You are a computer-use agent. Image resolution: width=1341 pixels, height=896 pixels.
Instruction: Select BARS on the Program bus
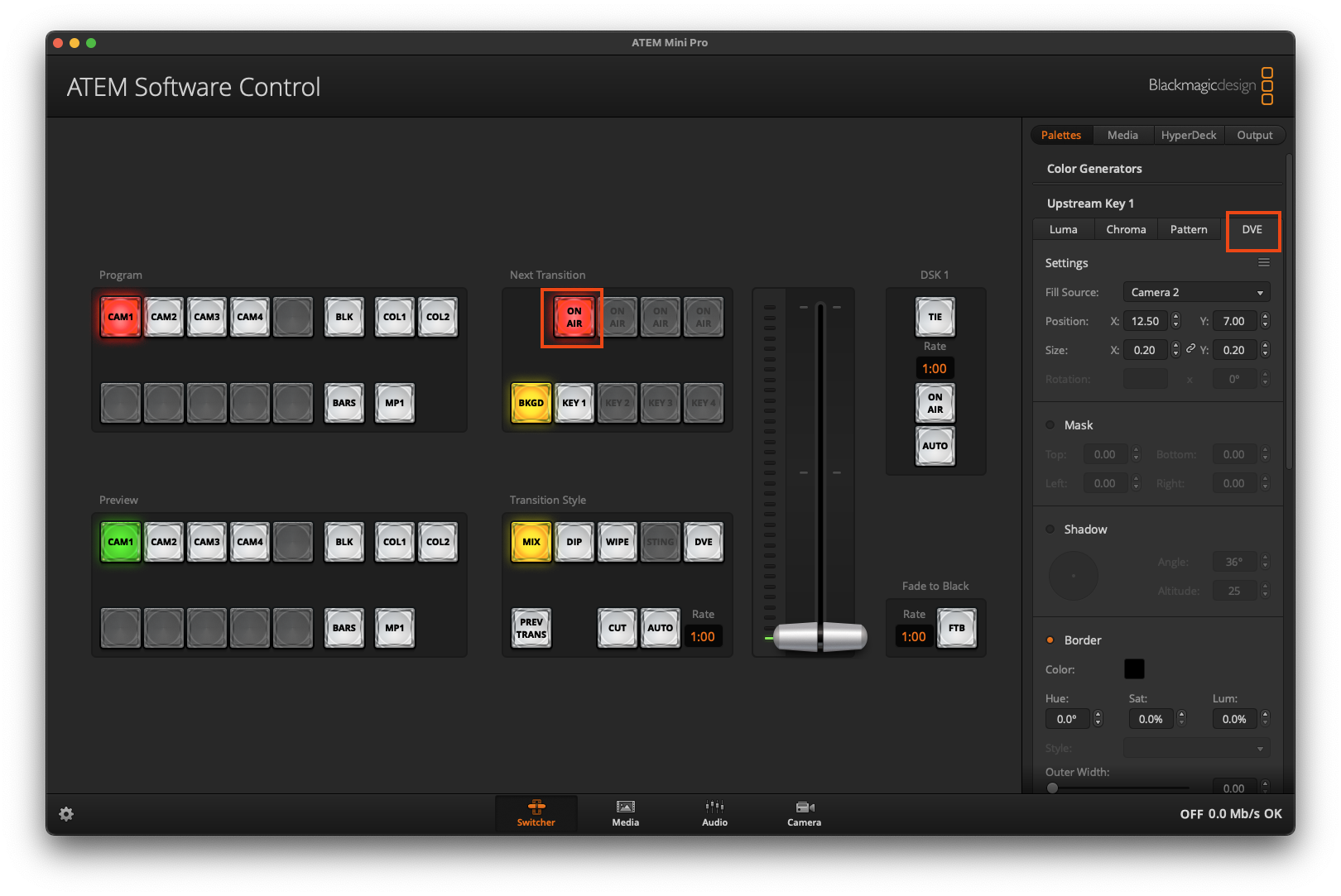[x=344, y=403]
